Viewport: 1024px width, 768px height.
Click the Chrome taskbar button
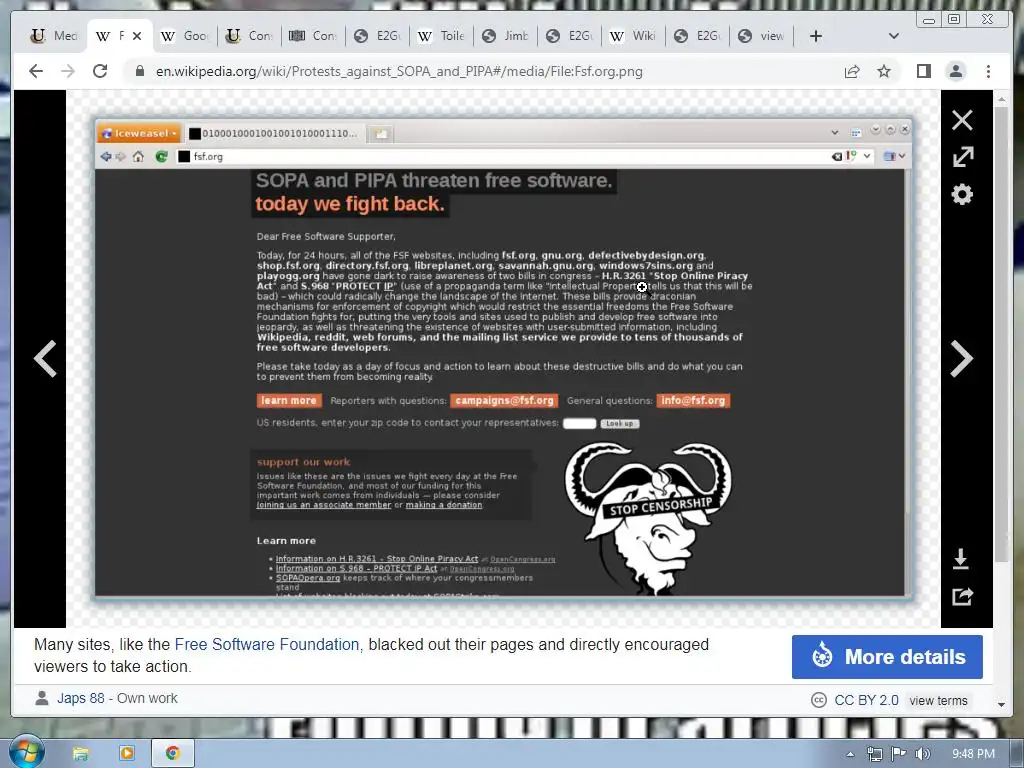(x=173, y=754)
